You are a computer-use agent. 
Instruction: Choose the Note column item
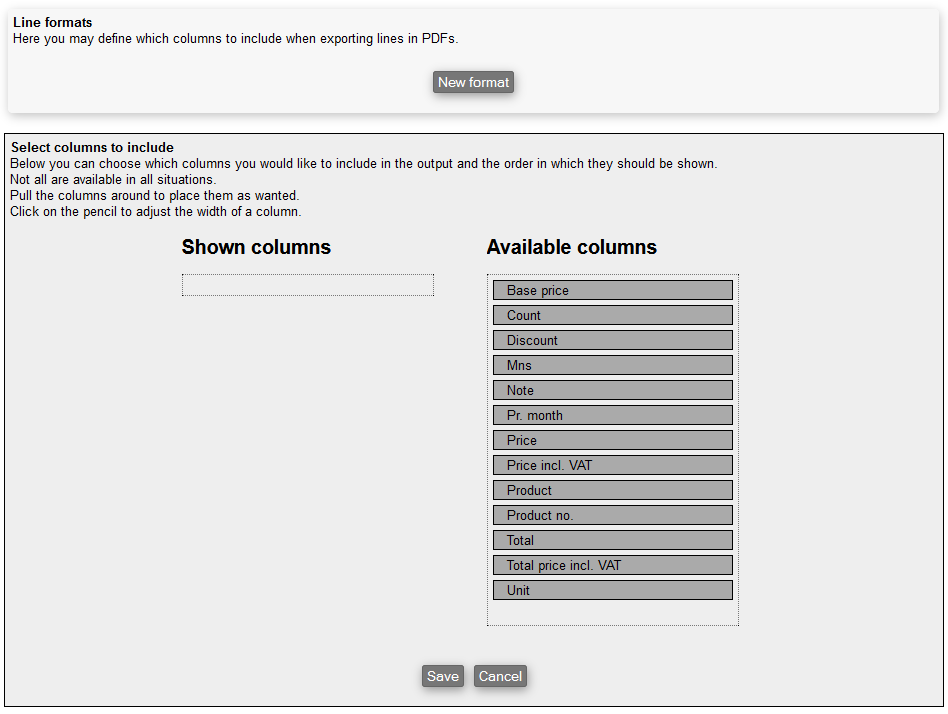612,390
